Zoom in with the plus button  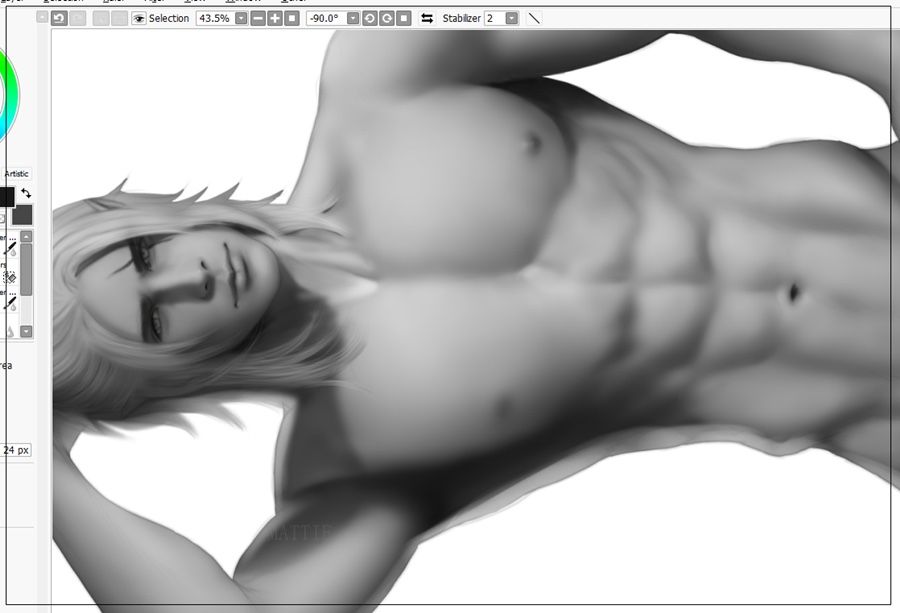point(275,18)
